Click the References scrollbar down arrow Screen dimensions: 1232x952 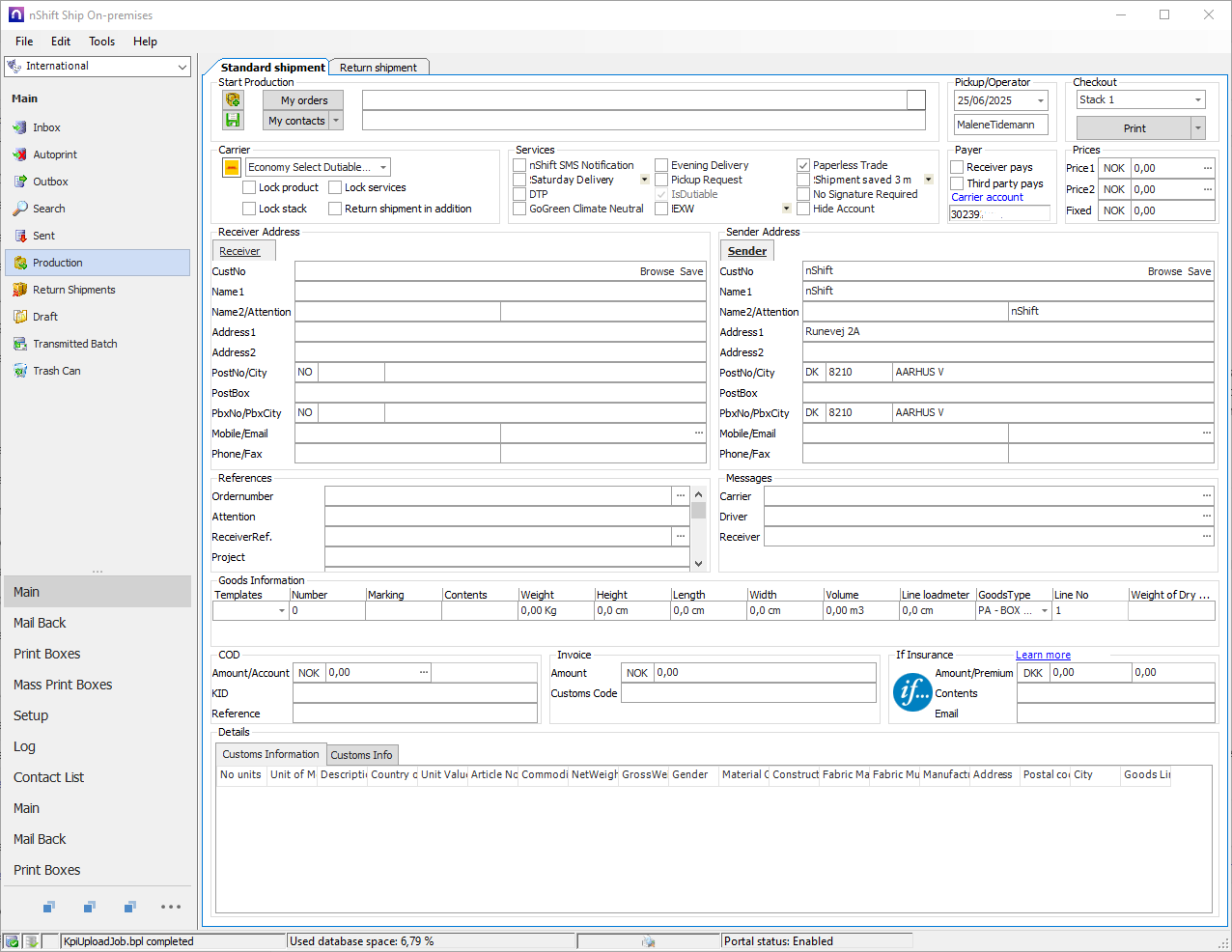coord(698,563)
